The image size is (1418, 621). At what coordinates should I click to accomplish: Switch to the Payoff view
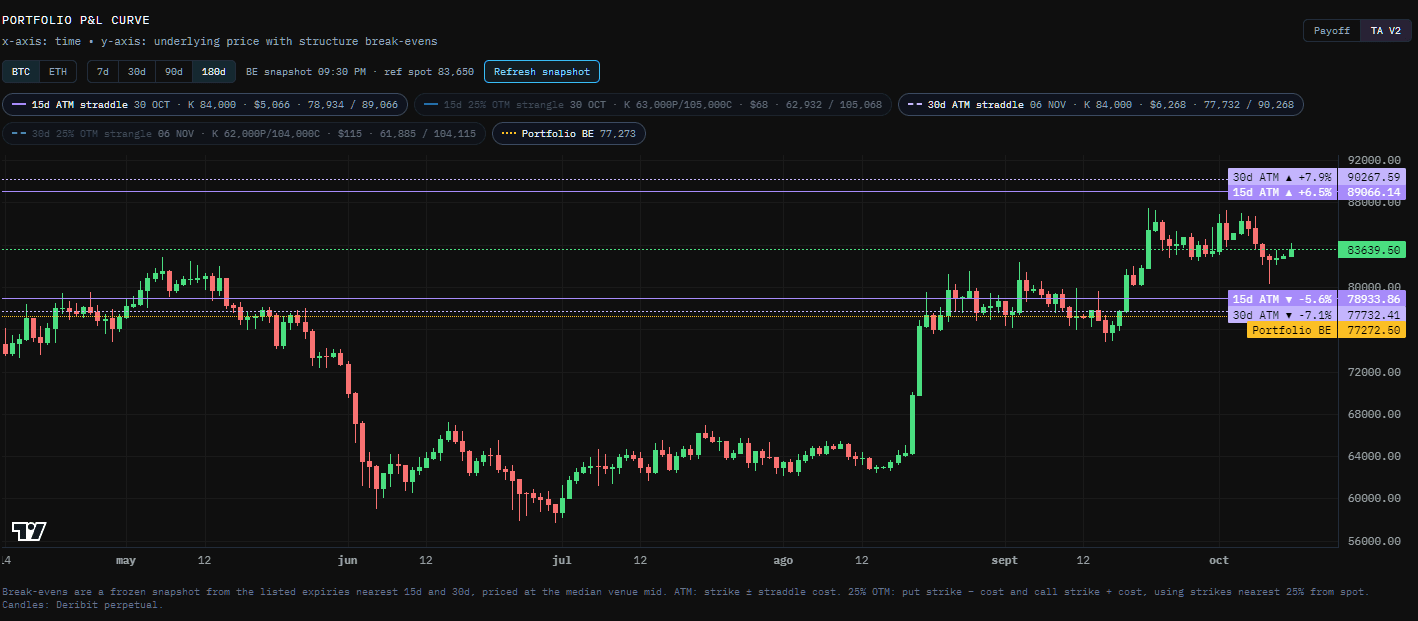[x=1332, y=31]
